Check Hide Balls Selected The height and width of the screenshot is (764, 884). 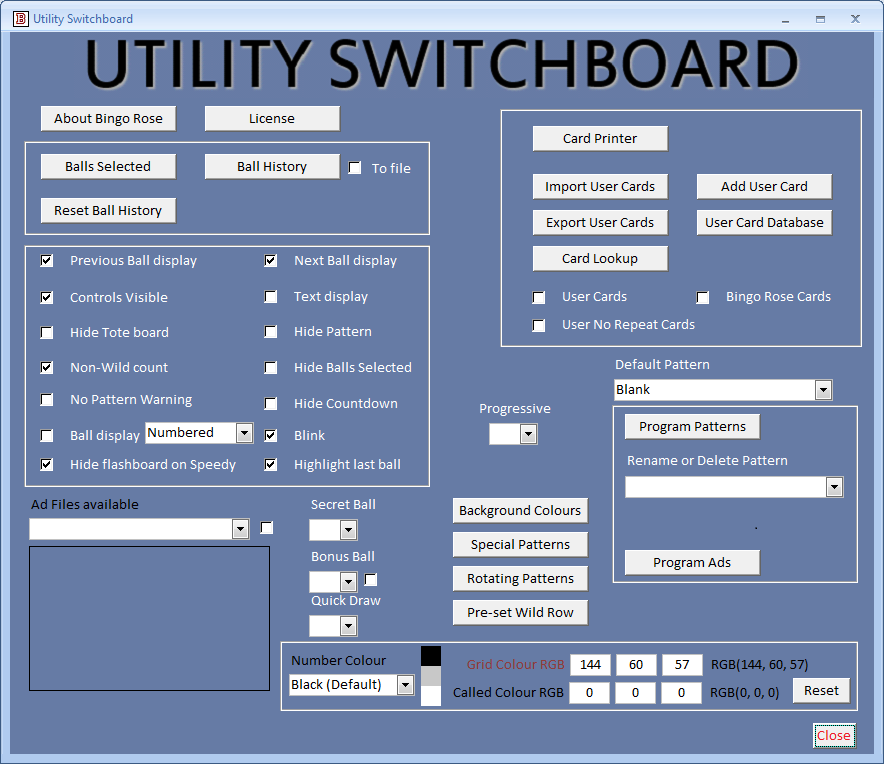pyautogui.click(x=271, y=368)
